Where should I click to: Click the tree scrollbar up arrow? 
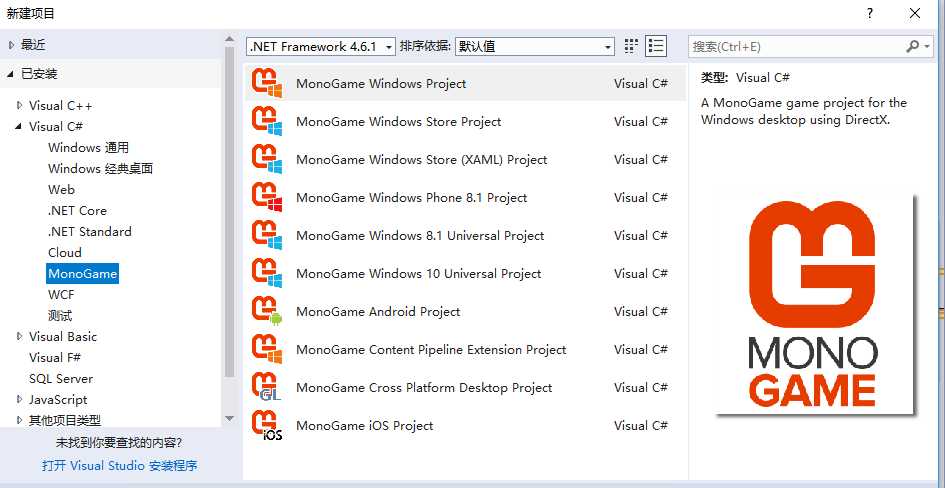[x=230, y=39]
